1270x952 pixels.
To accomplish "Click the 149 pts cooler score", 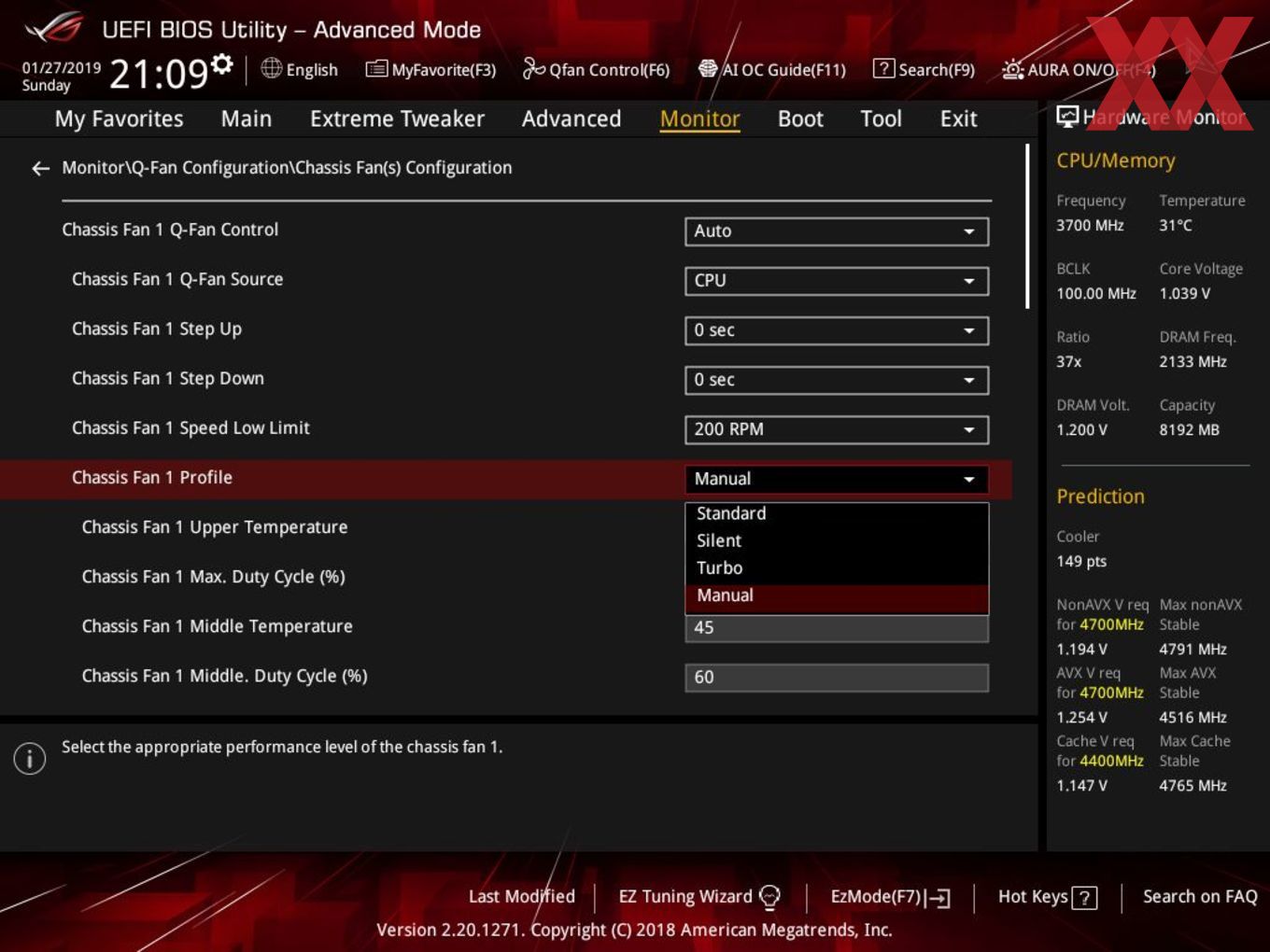I will (x=1081, y=561).
